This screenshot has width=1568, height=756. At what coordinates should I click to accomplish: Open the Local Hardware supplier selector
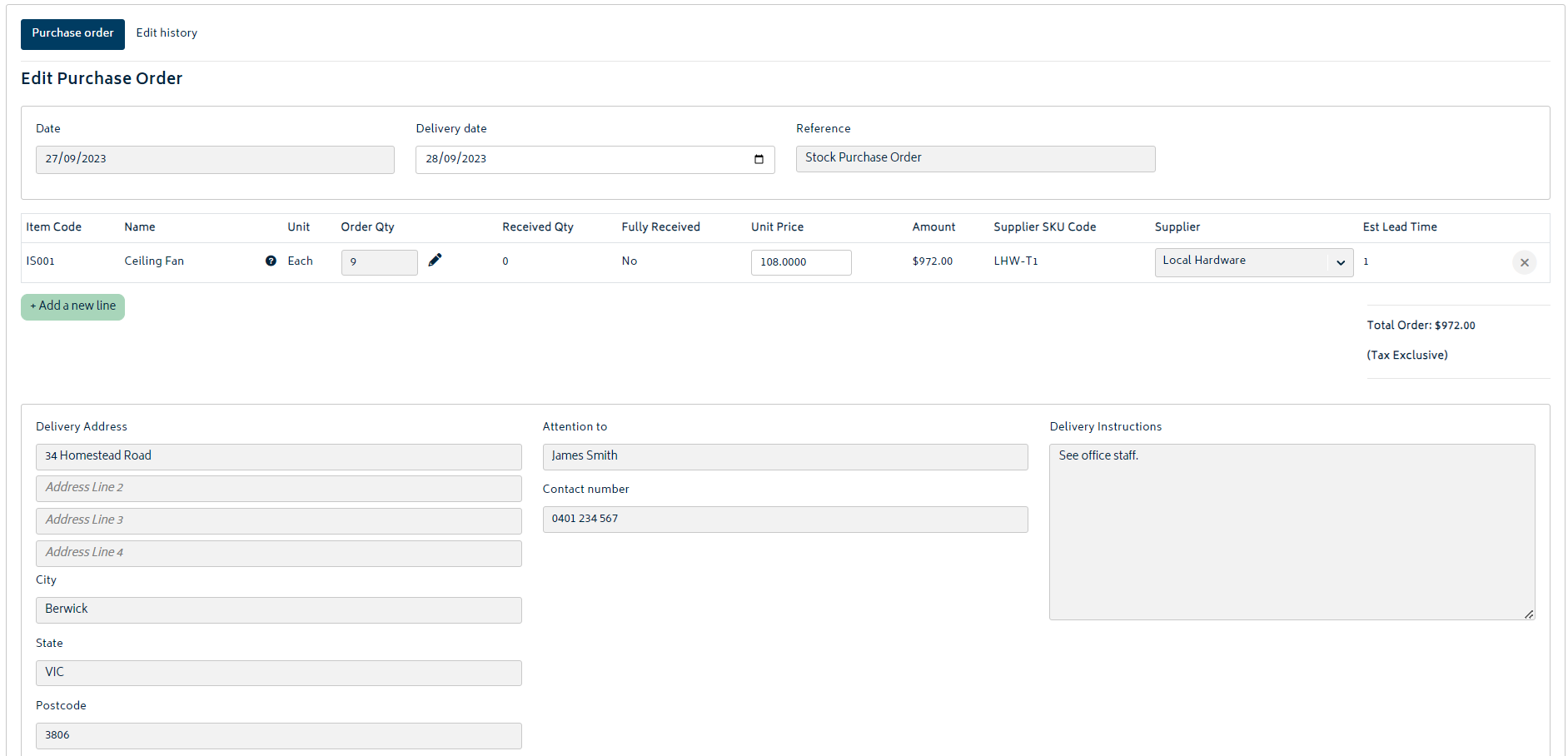pos(1253,262)
